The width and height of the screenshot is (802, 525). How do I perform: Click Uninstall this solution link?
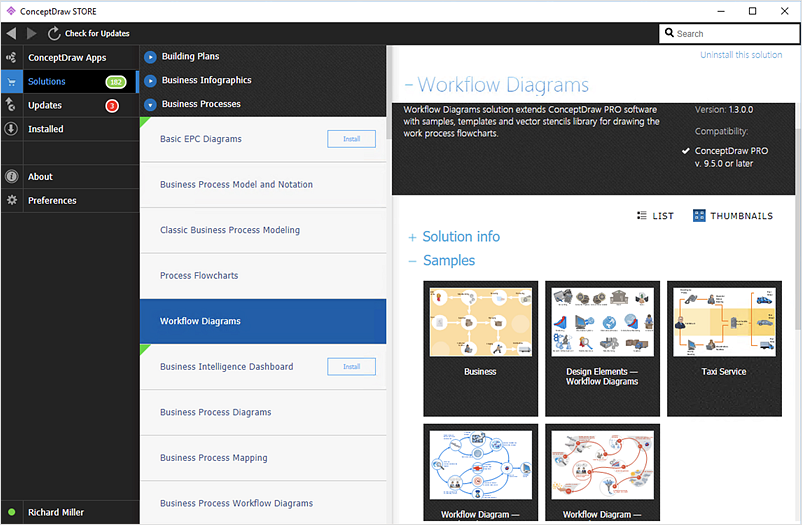tap(741, 55)
